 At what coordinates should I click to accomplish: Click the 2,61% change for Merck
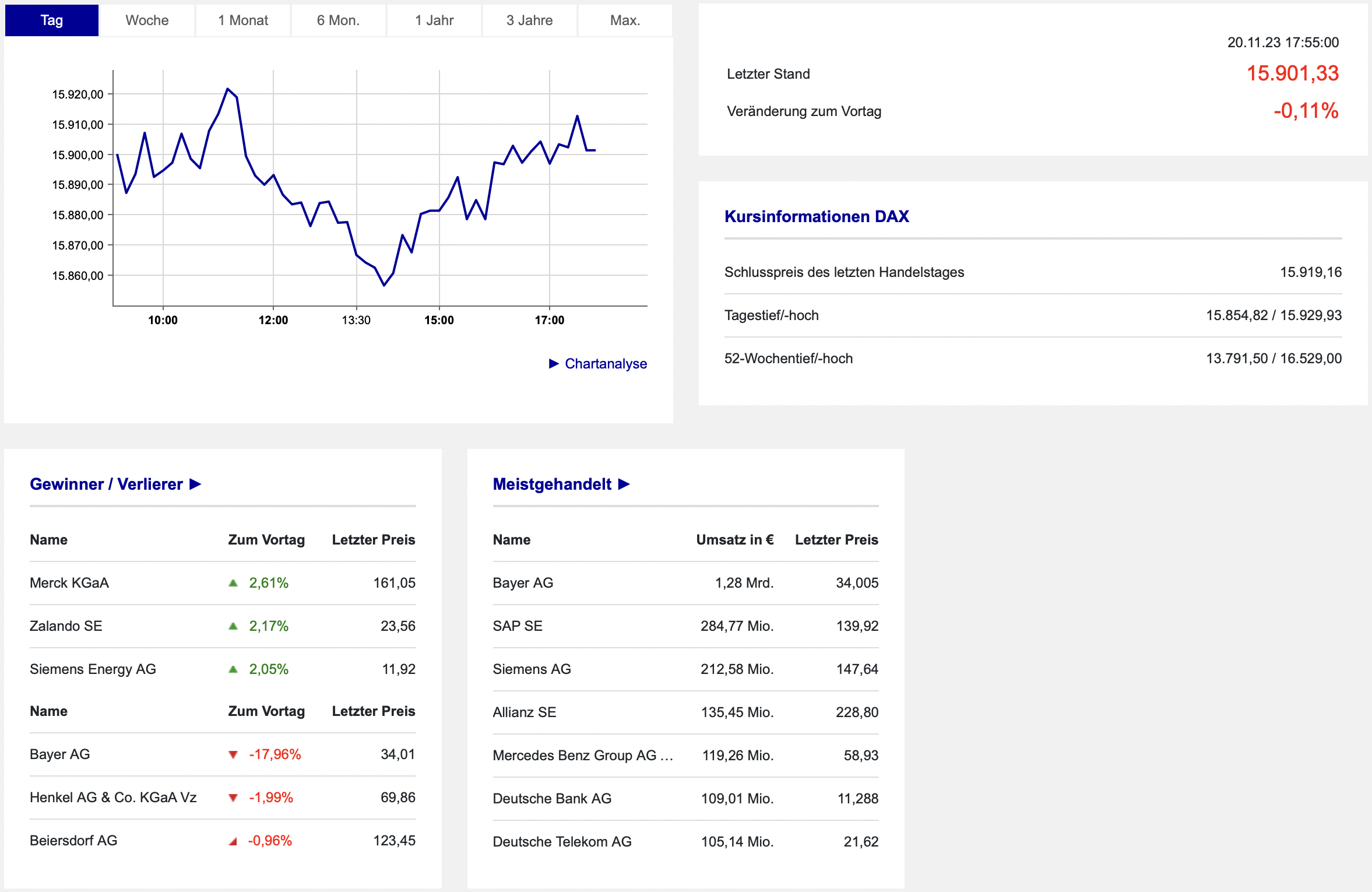click(269, 583)
